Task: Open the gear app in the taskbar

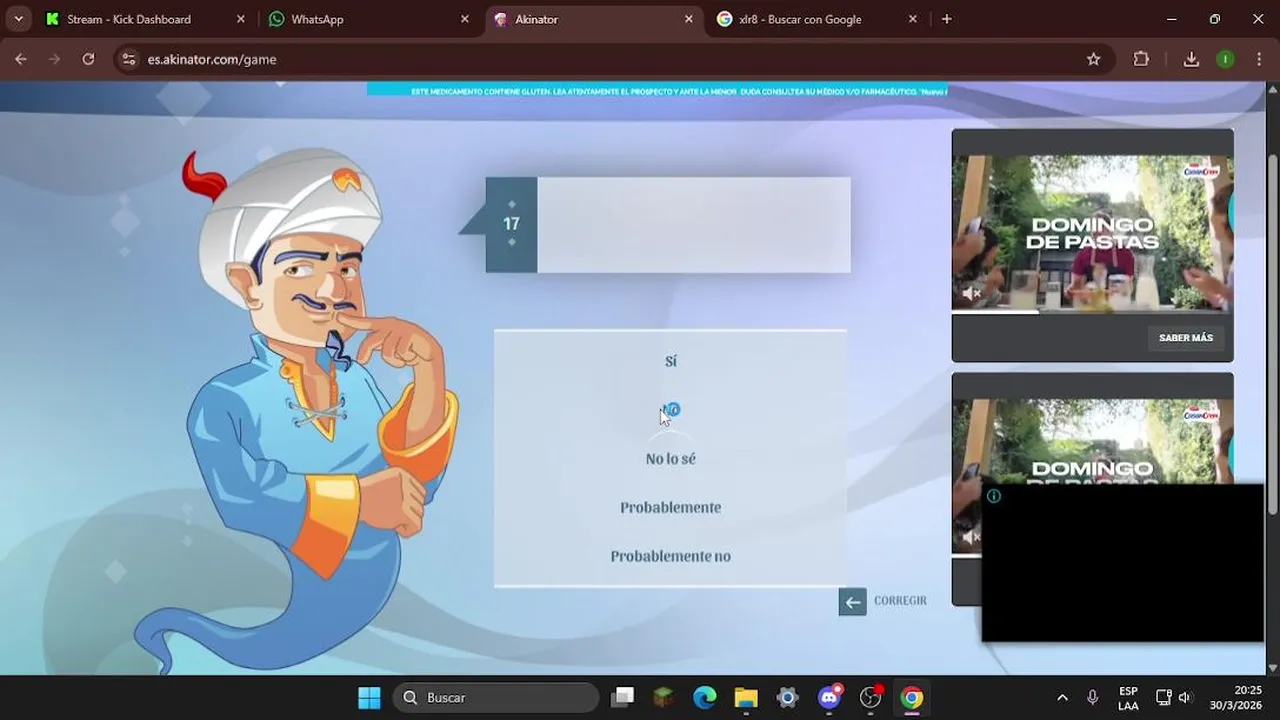Action: click(787, 697)
